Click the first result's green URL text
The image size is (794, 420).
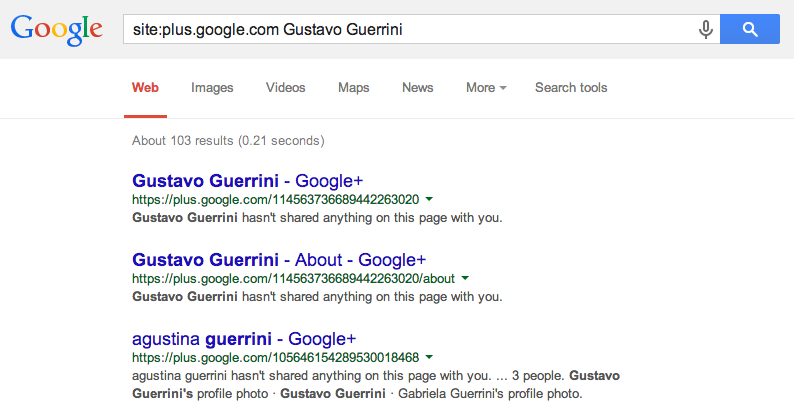click(275, 200)
